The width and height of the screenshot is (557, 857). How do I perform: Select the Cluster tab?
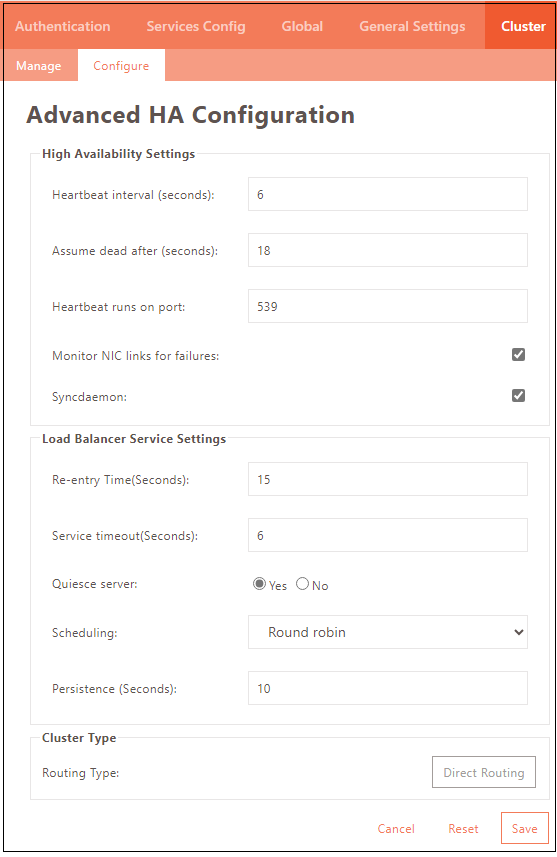(x=523, y=26)
